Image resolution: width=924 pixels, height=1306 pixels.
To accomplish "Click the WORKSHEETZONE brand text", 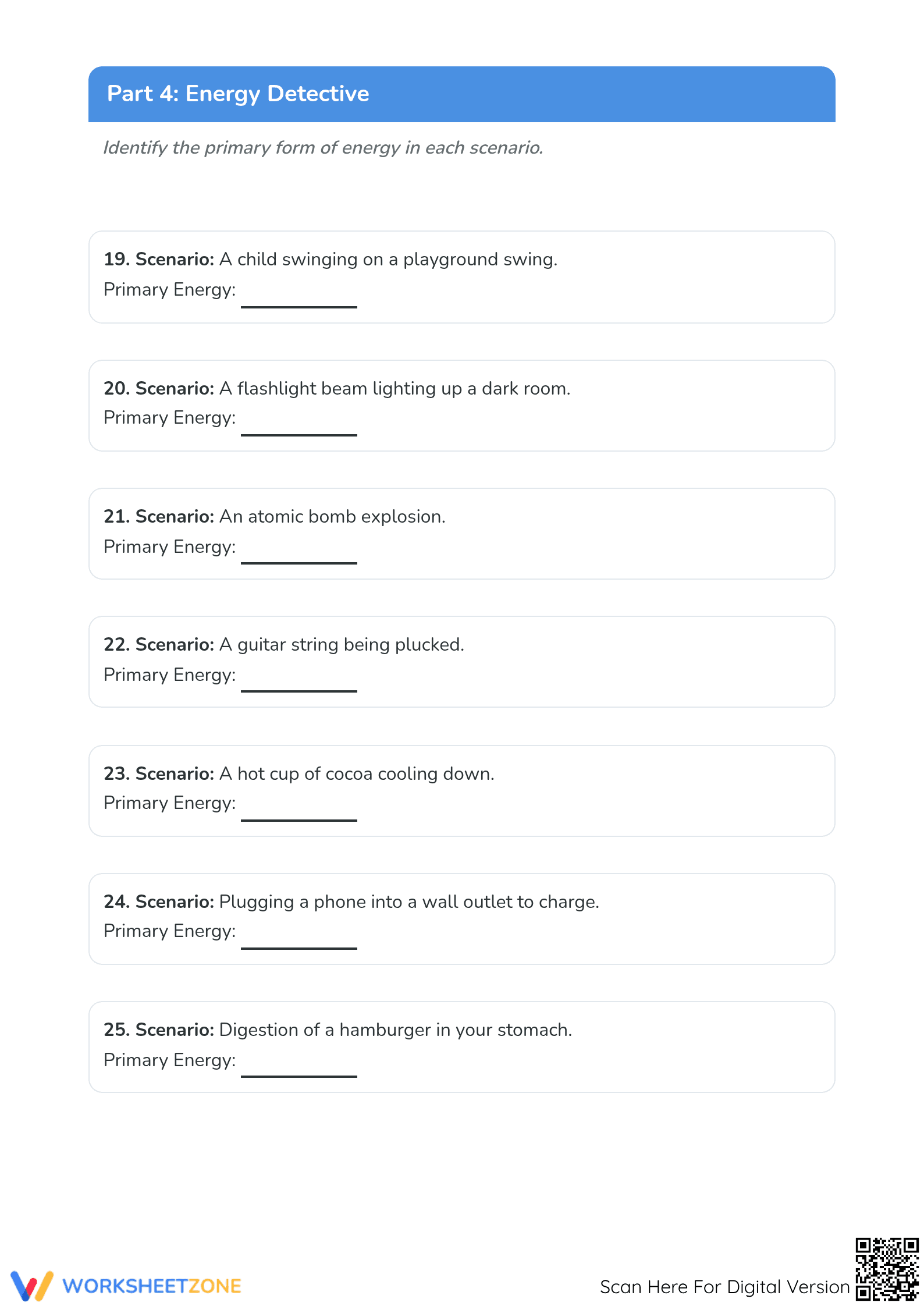I will point(152,1286).
